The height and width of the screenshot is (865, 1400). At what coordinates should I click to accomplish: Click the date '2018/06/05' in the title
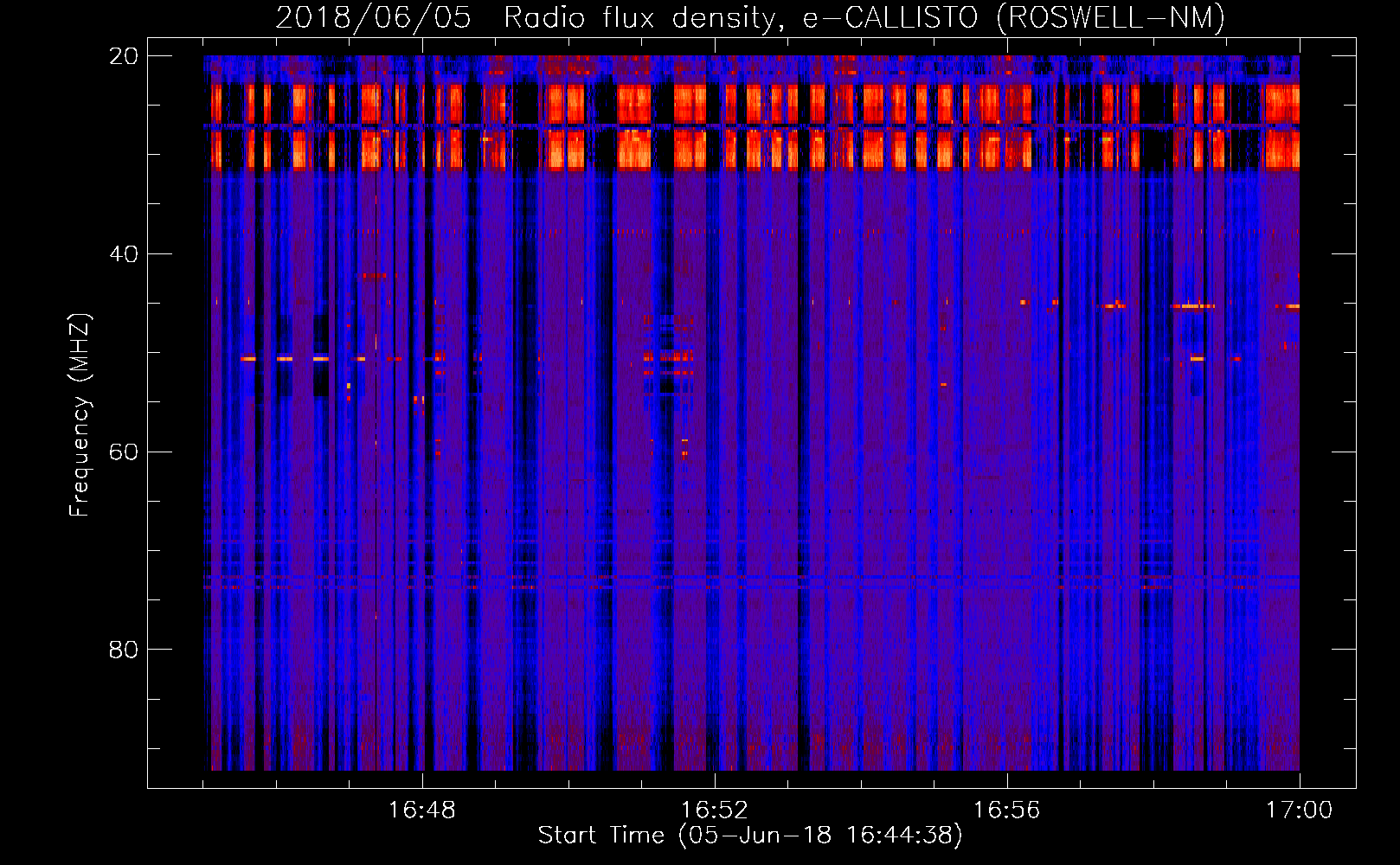[x=374, y=17]
